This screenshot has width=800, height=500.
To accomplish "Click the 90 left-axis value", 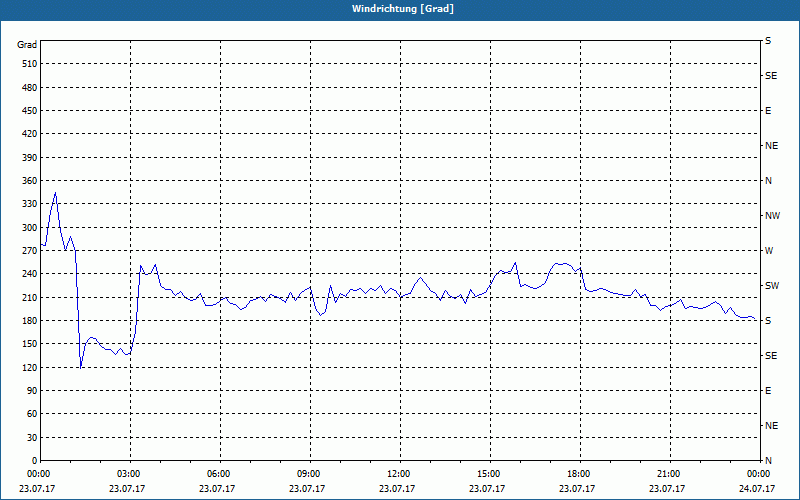I will [32, 390].
